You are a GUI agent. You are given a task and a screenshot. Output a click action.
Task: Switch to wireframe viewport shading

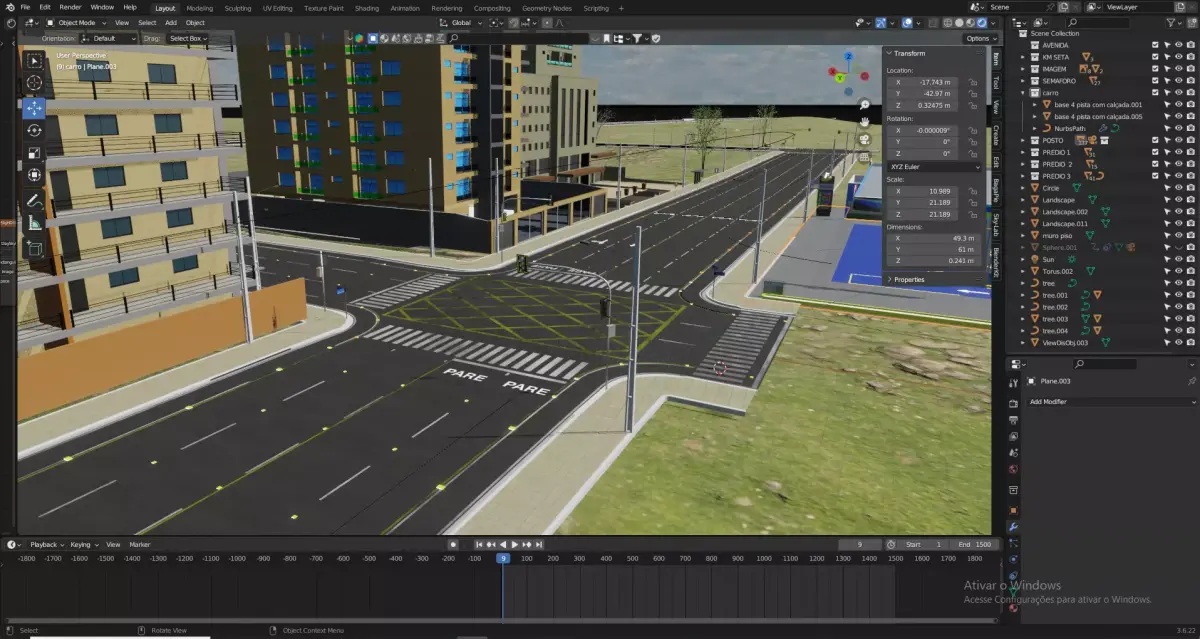click(x=947, y=22)
